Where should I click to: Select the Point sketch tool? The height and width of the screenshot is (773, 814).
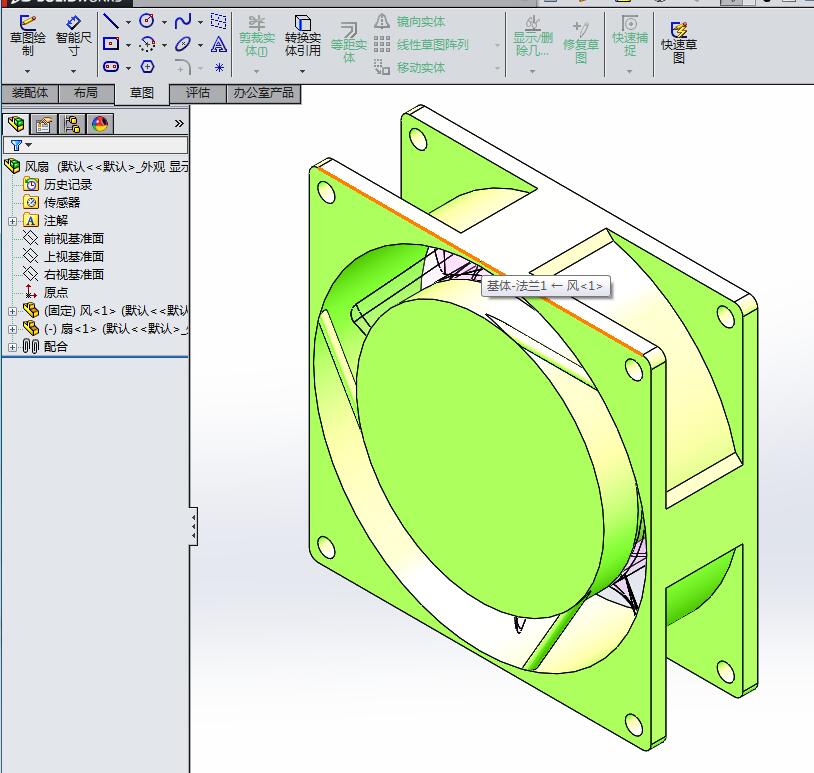[220, 67]
